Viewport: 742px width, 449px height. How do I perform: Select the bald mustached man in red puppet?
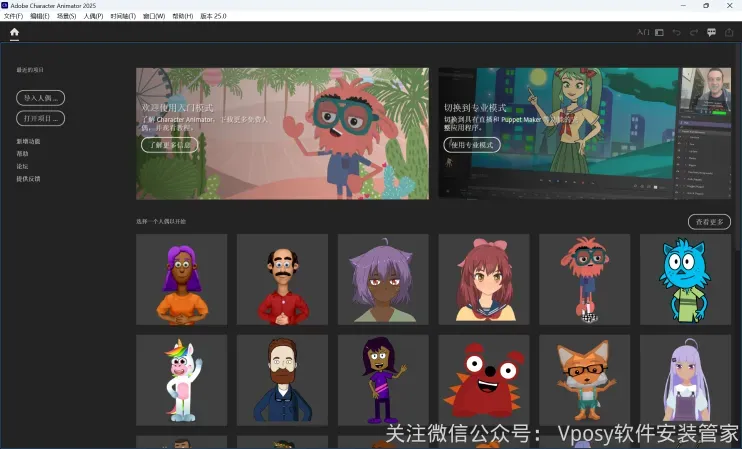click(283, 280)
